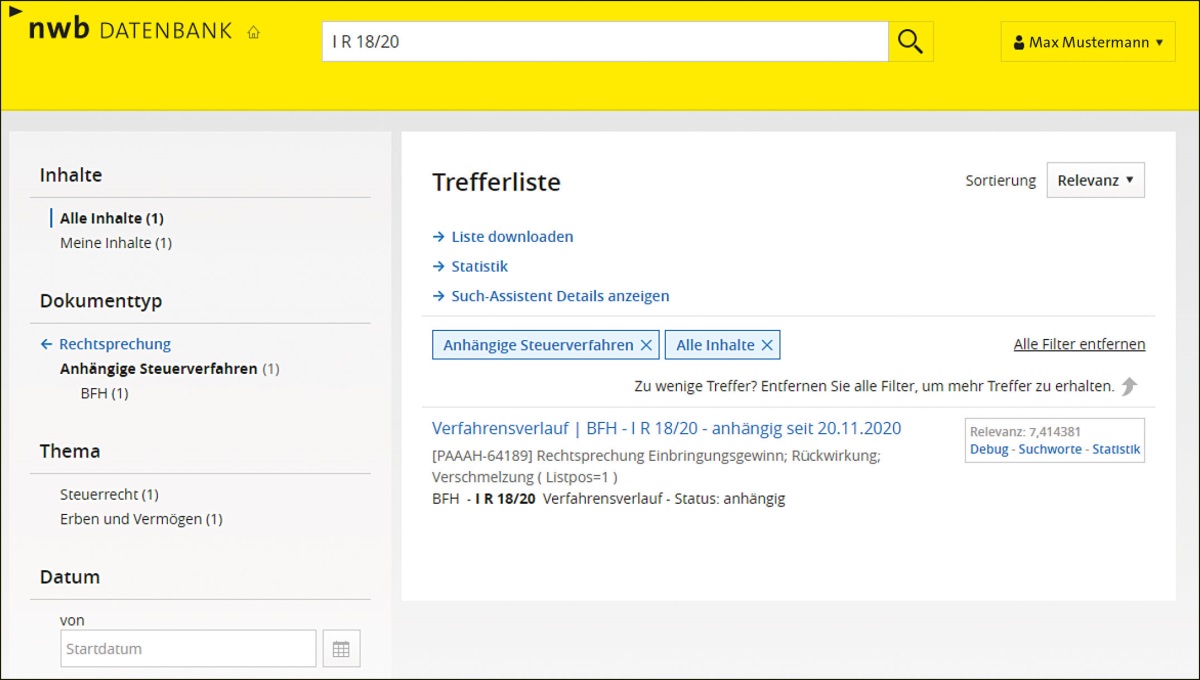This screenshot has height=680, width=1200.
Task: Filter by Erben und Vermögen theme
Action: (x=140, y=519)
